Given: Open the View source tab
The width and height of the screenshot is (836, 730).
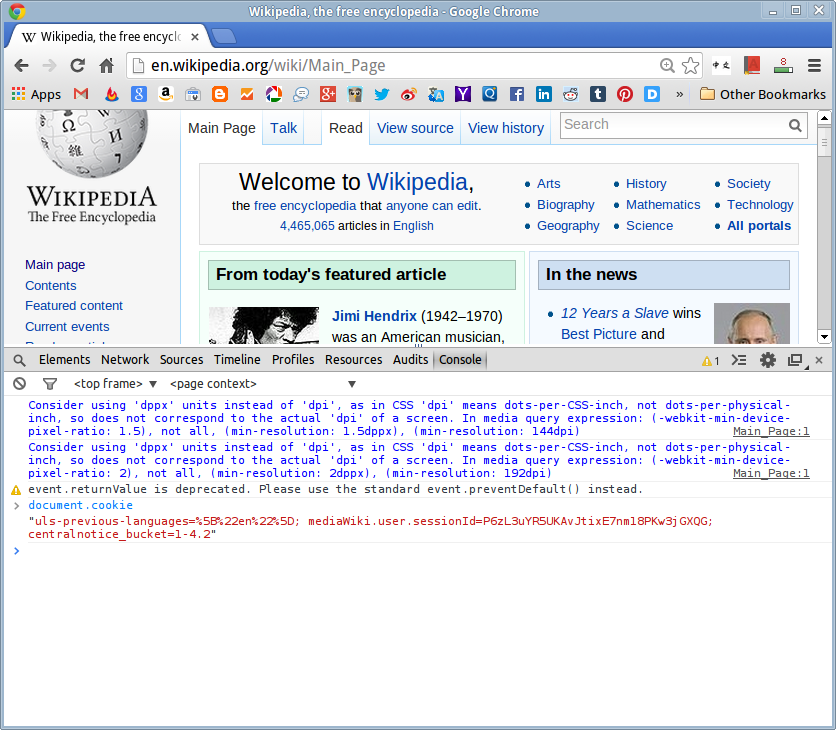Looking at the screenshot, I should point(415,128).
